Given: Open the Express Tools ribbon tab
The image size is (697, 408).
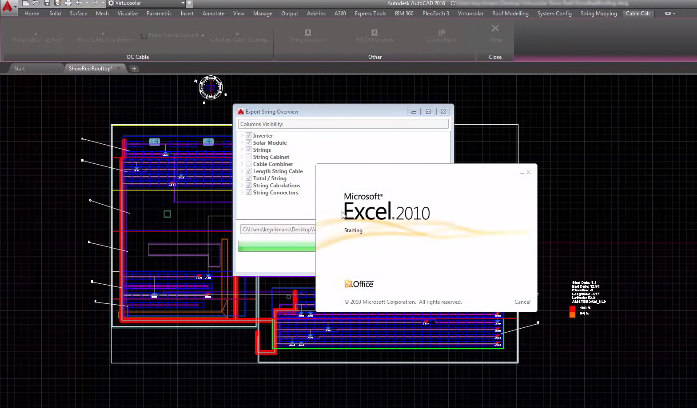Looking at the screenshot, I should point(370,13).
